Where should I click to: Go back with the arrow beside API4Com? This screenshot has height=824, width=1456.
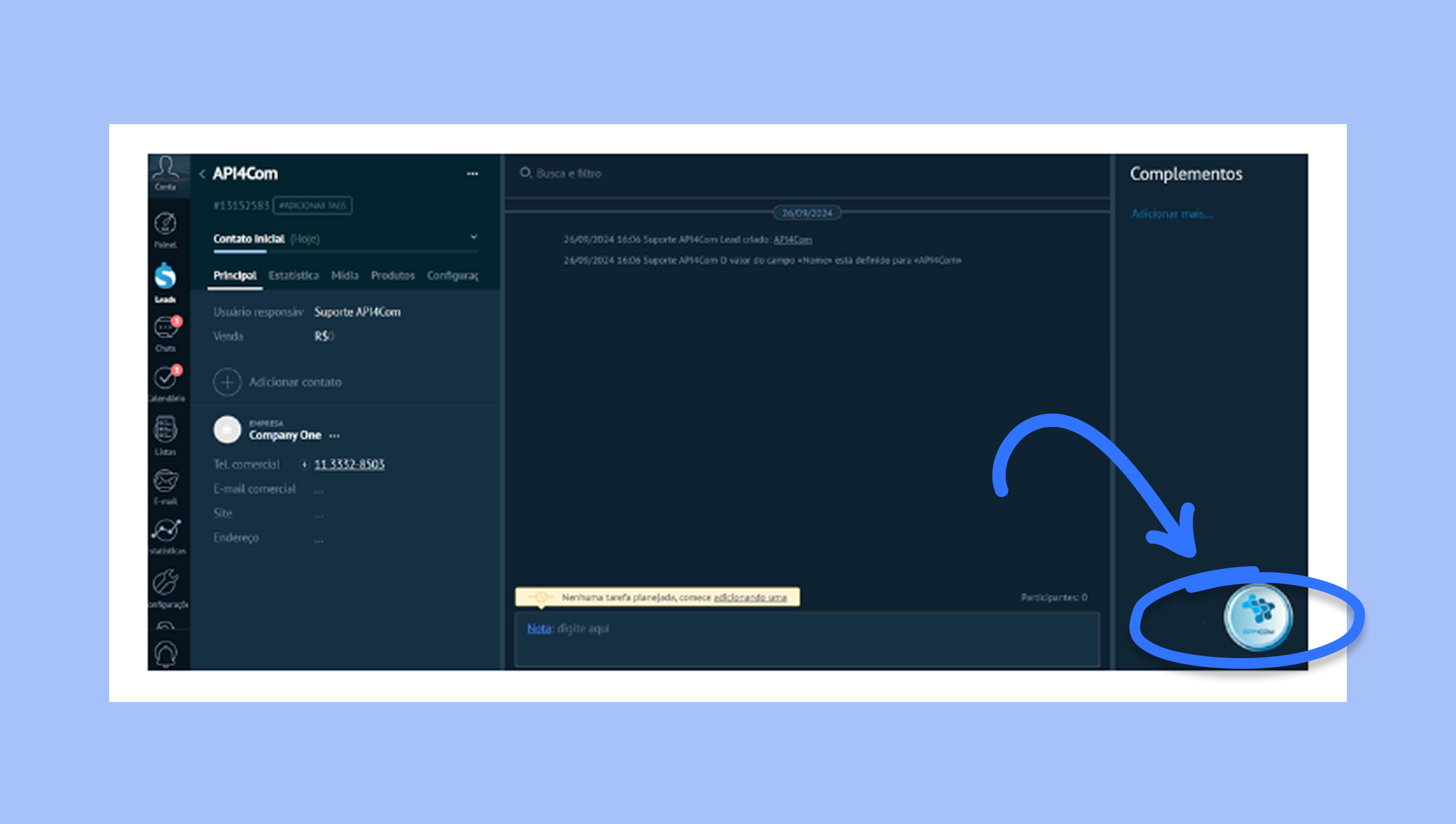[x=201, y=174]
